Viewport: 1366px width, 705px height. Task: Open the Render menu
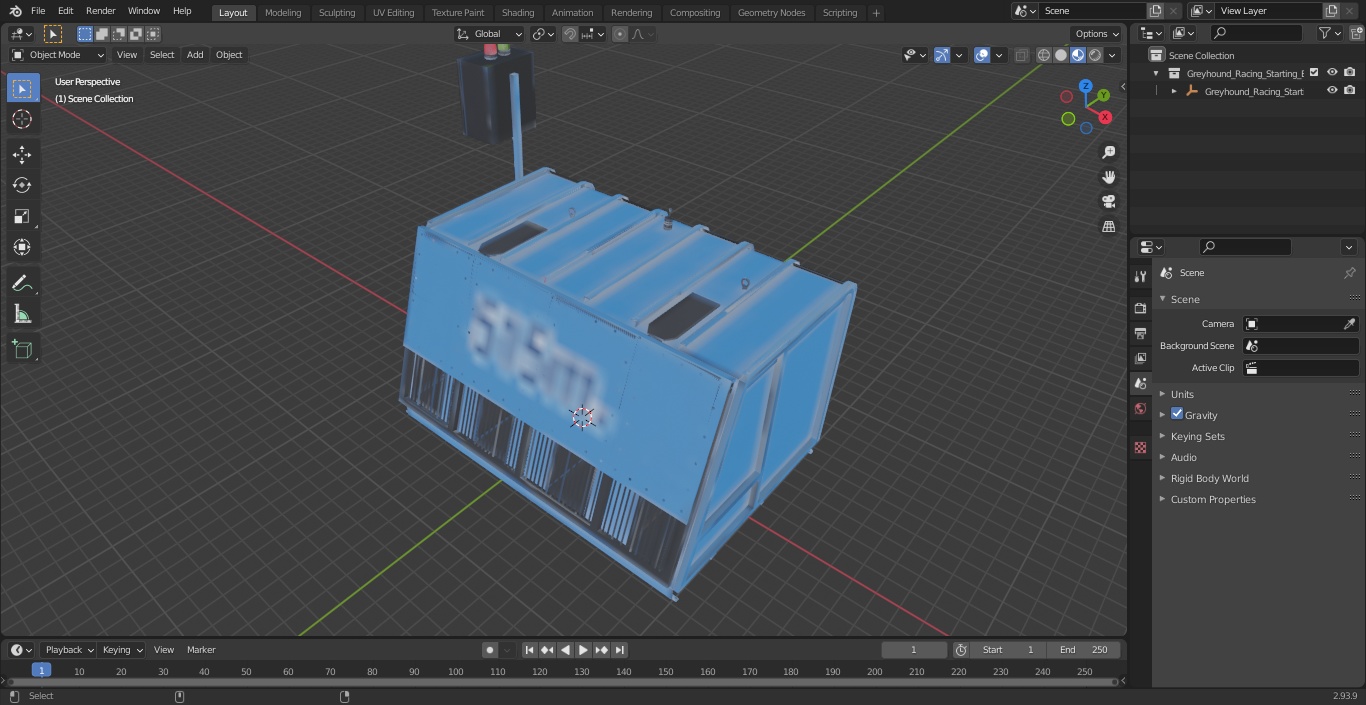(100, 11)
